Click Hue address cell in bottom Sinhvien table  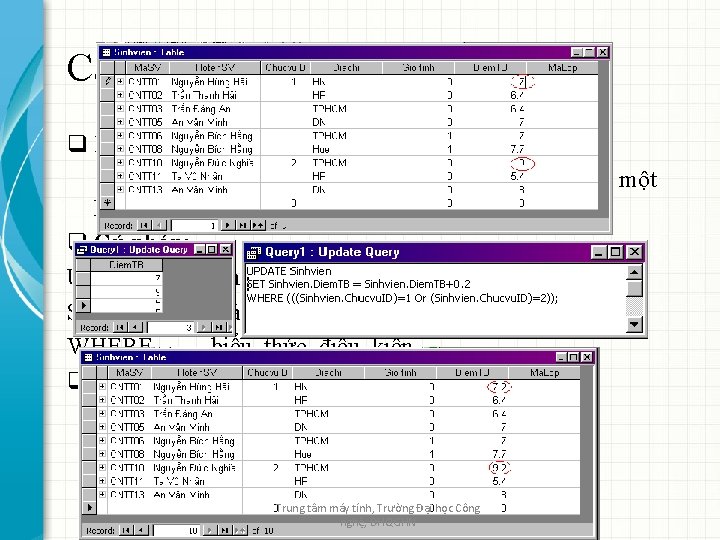click(303, 454)
